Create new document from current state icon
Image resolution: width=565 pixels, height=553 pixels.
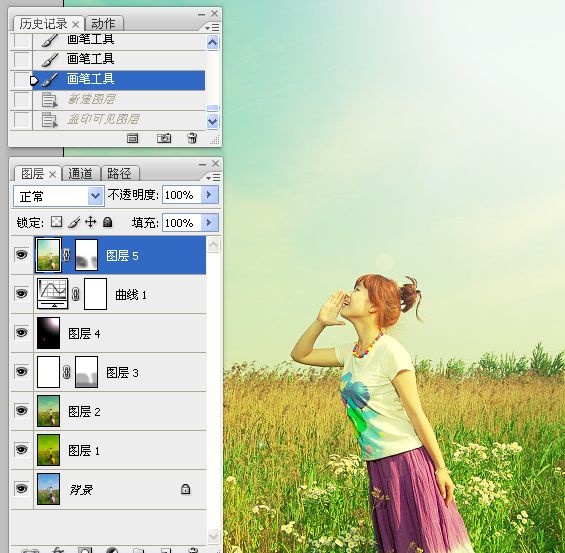[x=132, y=138]
